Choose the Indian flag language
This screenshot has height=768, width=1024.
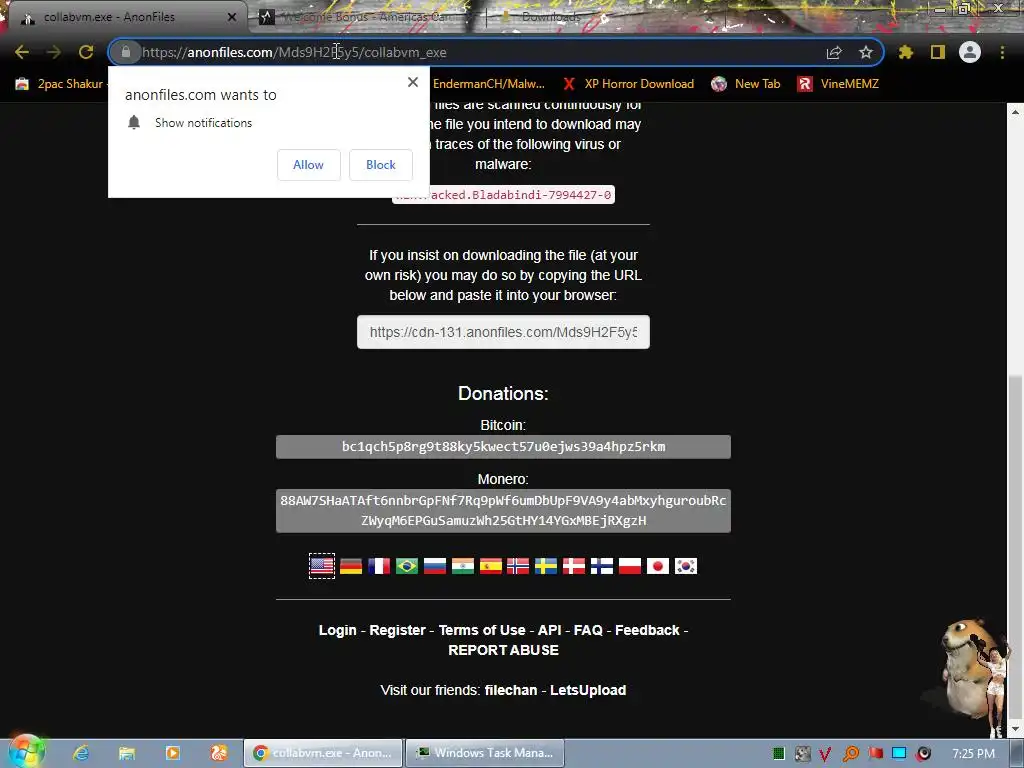(463, 566)
